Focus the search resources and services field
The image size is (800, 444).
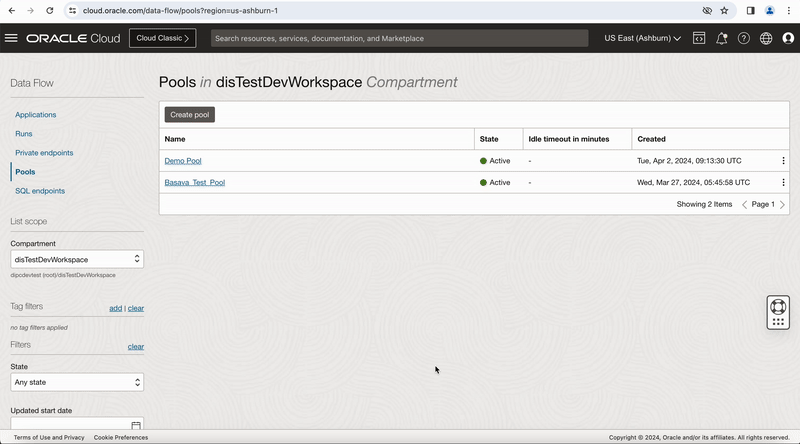(x=399, y=38)
